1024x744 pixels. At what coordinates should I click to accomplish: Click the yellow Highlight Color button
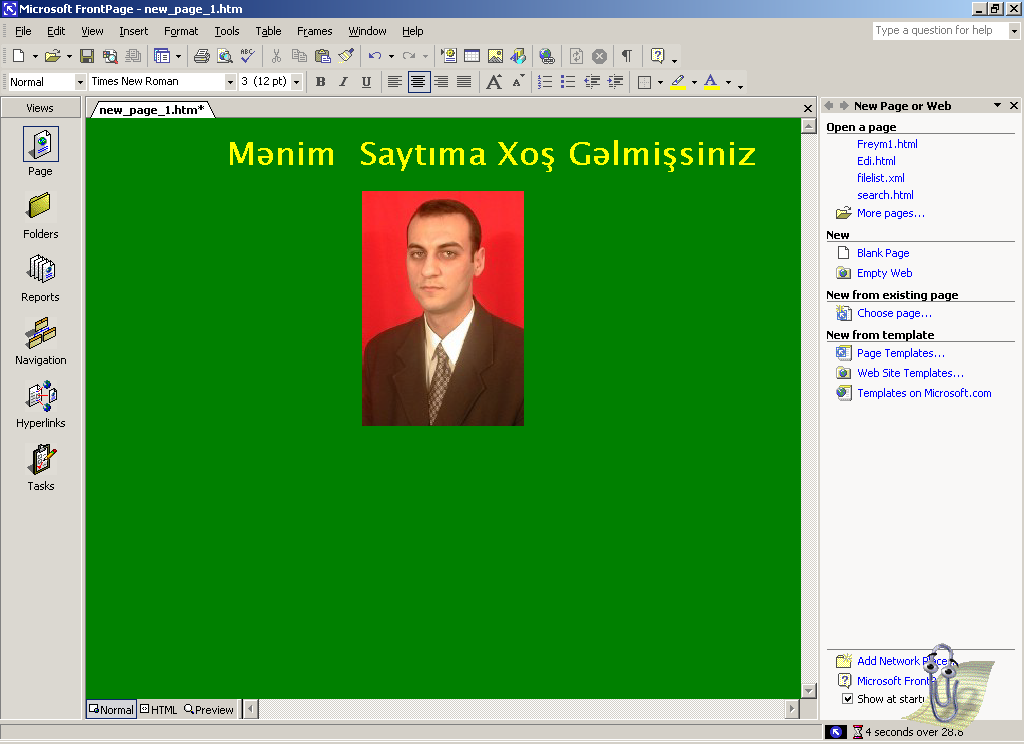pos(679,82)
